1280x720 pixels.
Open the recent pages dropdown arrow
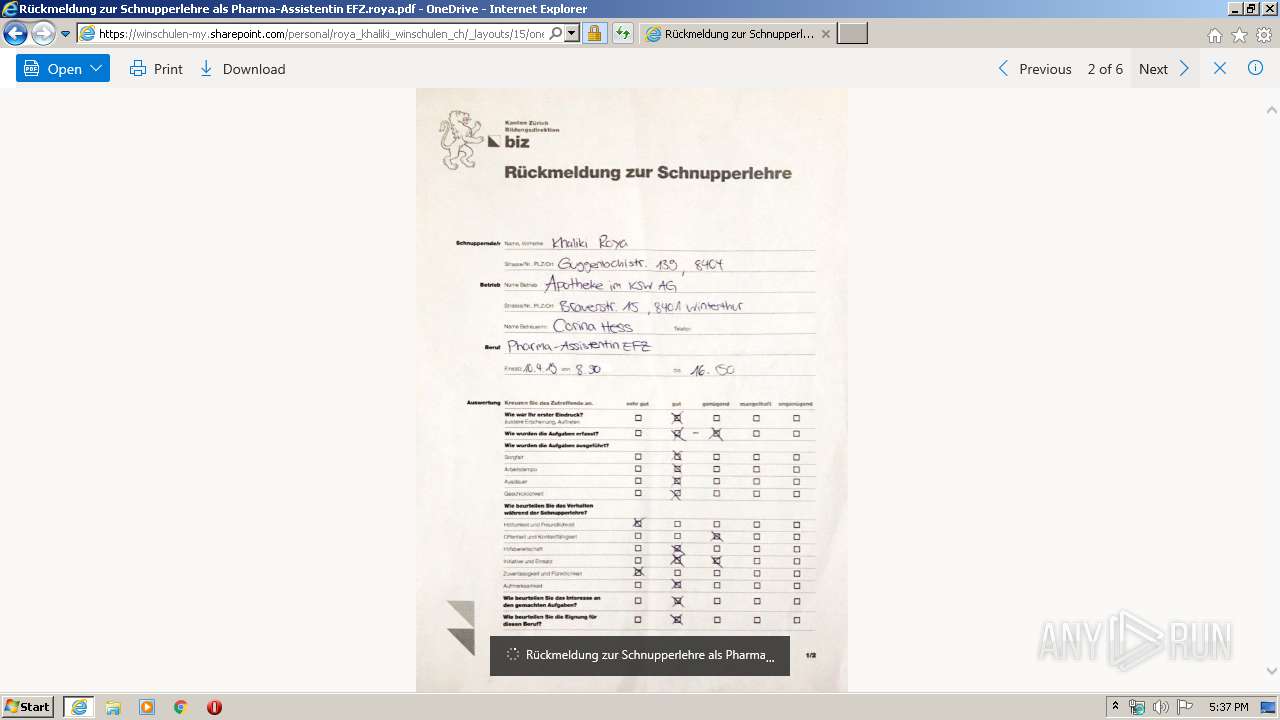(66, 34)
